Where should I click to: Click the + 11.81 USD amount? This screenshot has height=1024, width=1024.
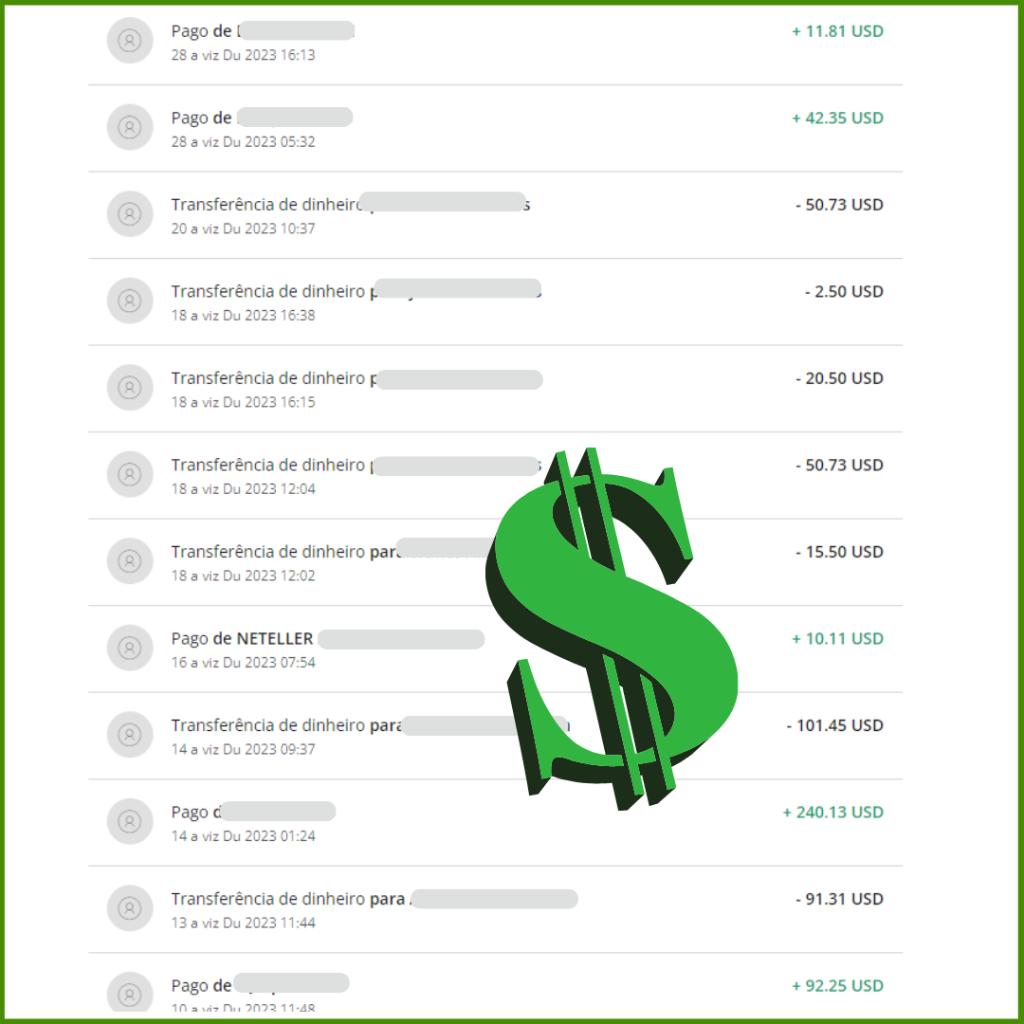838,31
